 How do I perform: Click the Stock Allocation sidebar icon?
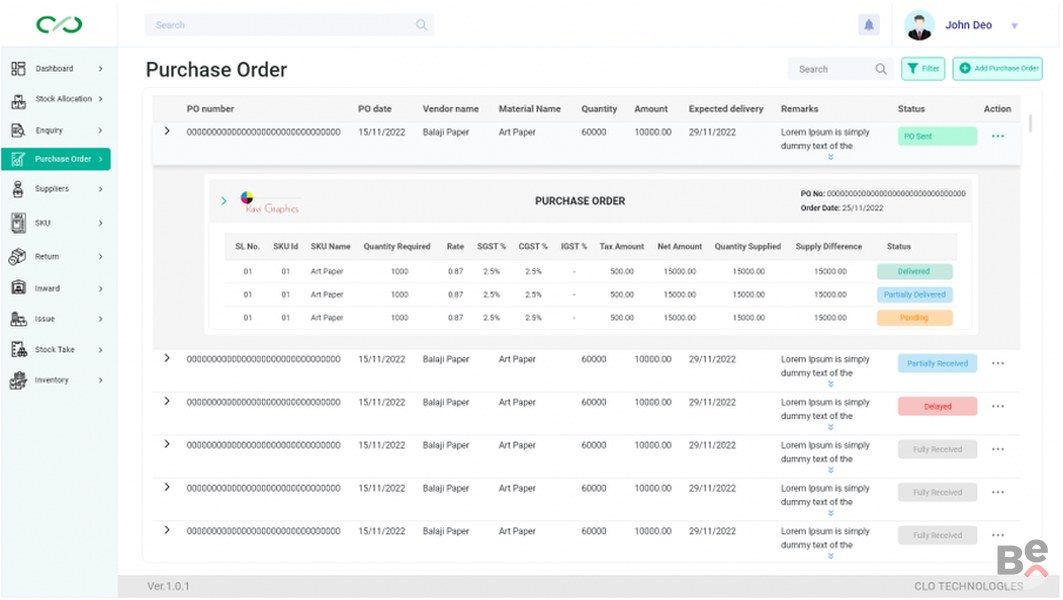pos(18,100)
